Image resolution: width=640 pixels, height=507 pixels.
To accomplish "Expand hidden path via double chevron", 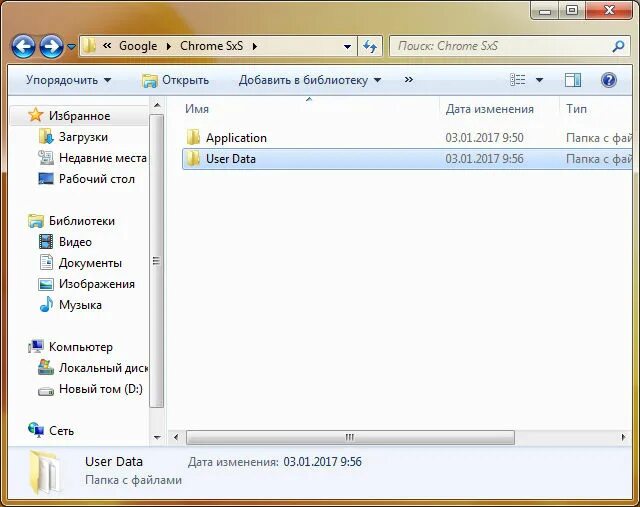I will (x=107, y=46).
